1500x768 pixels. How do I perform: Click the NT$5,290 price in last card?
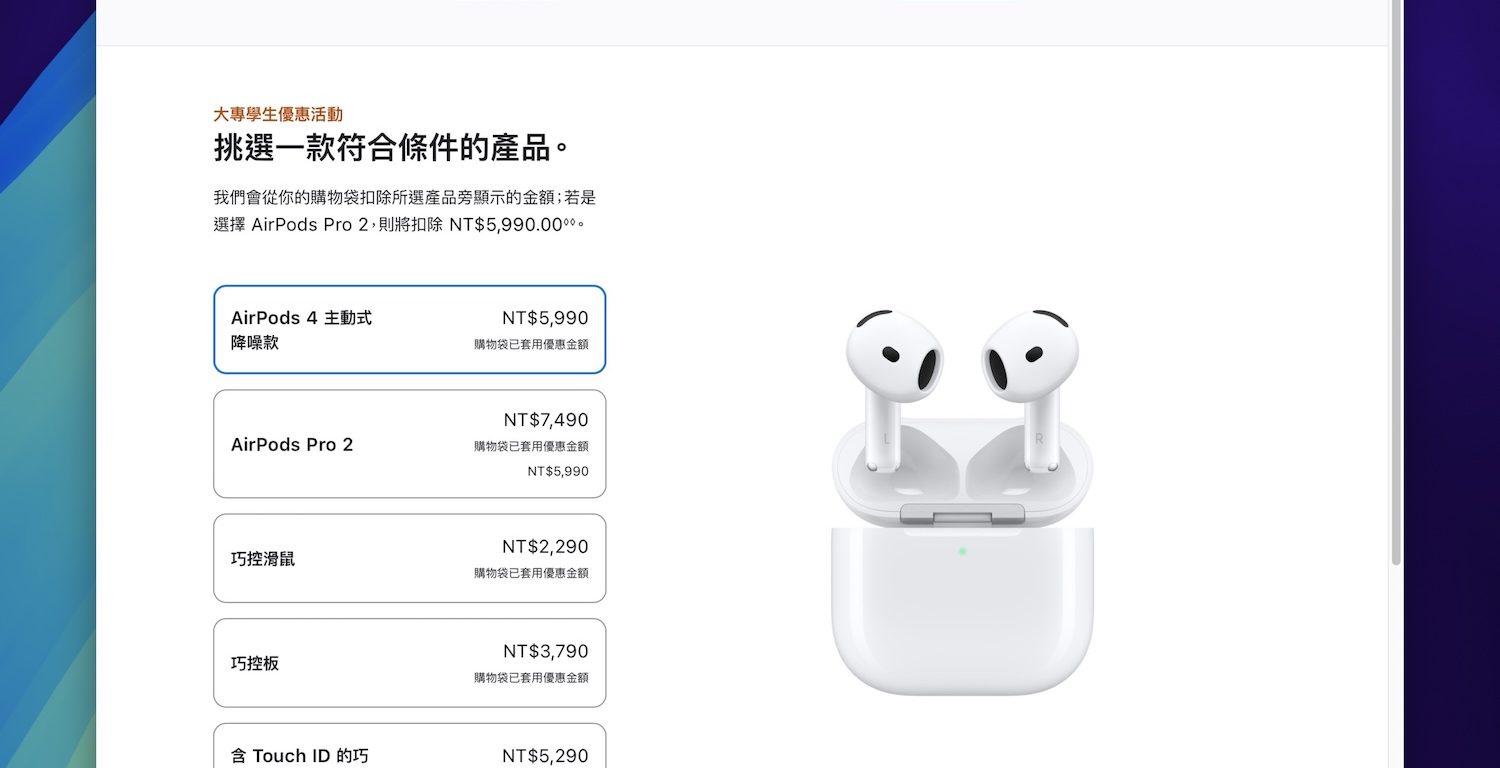point(546,756)
